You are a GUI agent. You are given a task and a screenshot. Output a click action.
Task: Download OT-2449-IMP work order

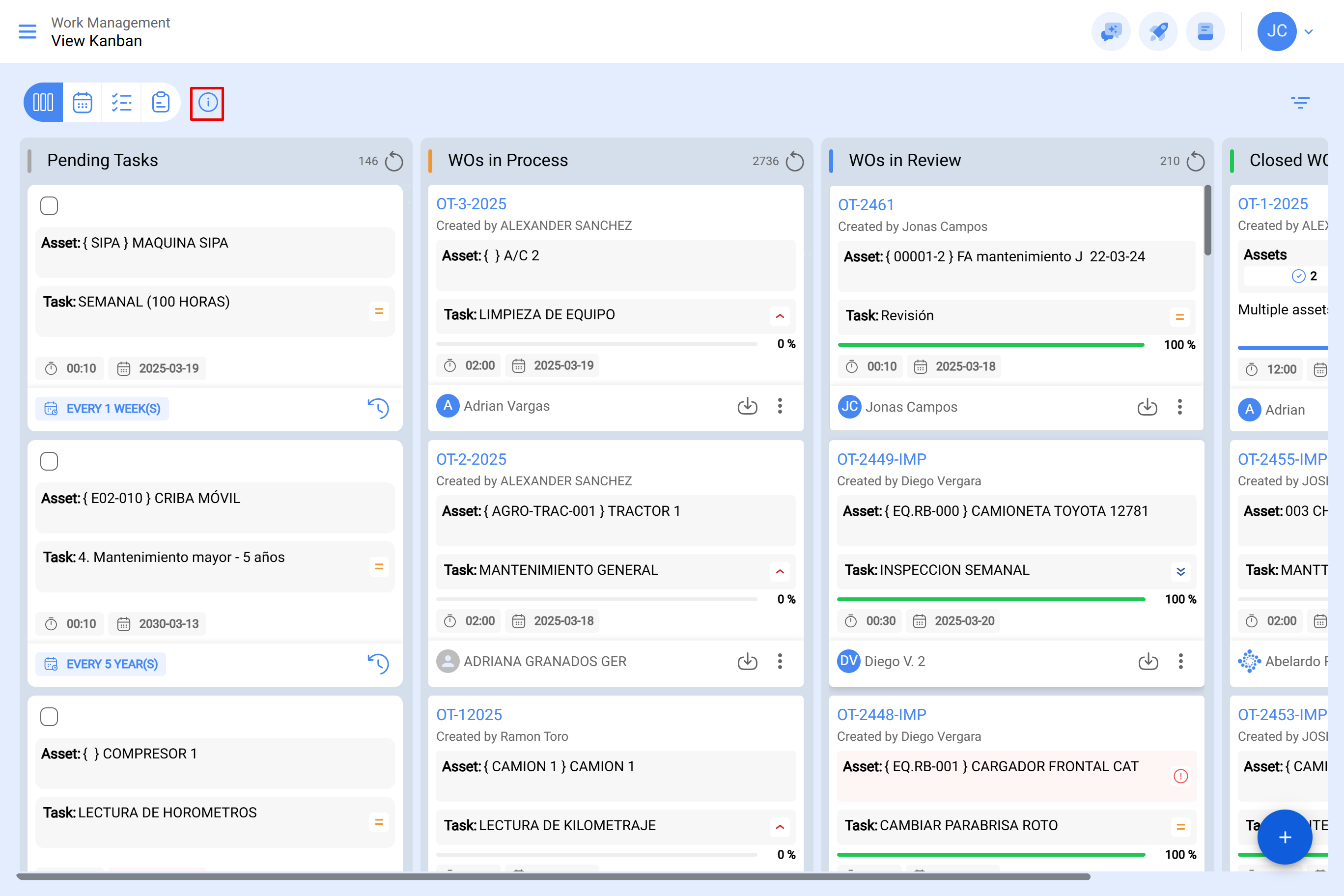coord(1148,662)
